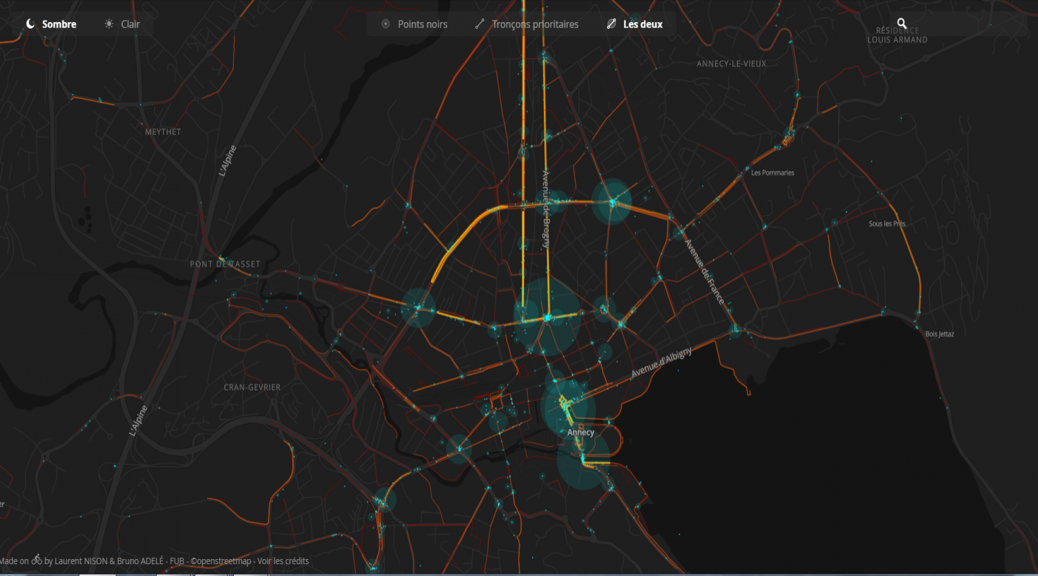Click the MEYTHET map label
The height and width of the screenshot is (576, 1038).
pyautogui.click(x=163, y=132)
